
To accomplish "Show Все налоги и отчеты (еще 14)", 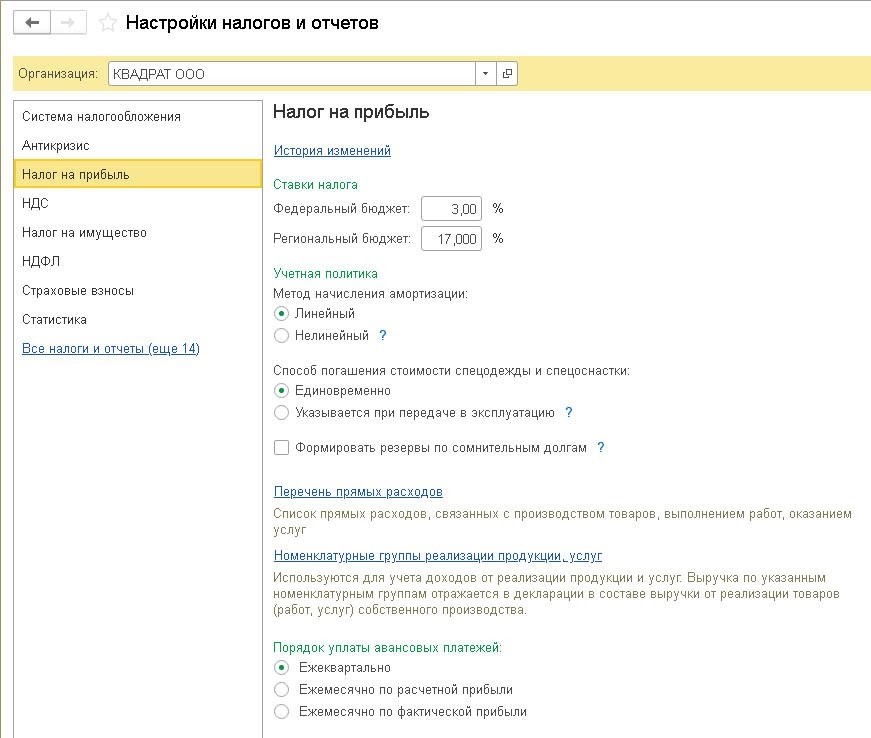I will click(x=110, y=348).
